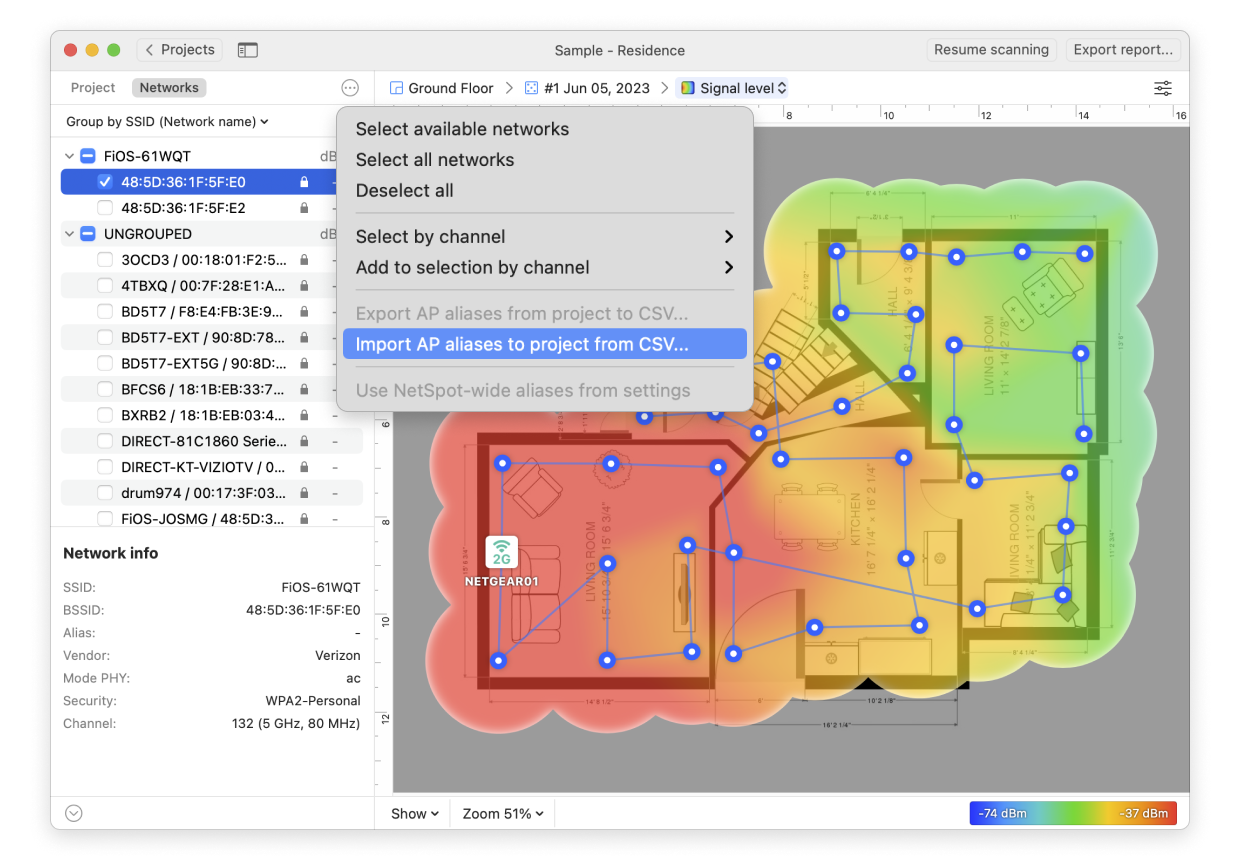1240x860 pixels.
Task: Click the lock icon on 48:5D:36:1F:5F:E0 row
Action: coord(304,182)
